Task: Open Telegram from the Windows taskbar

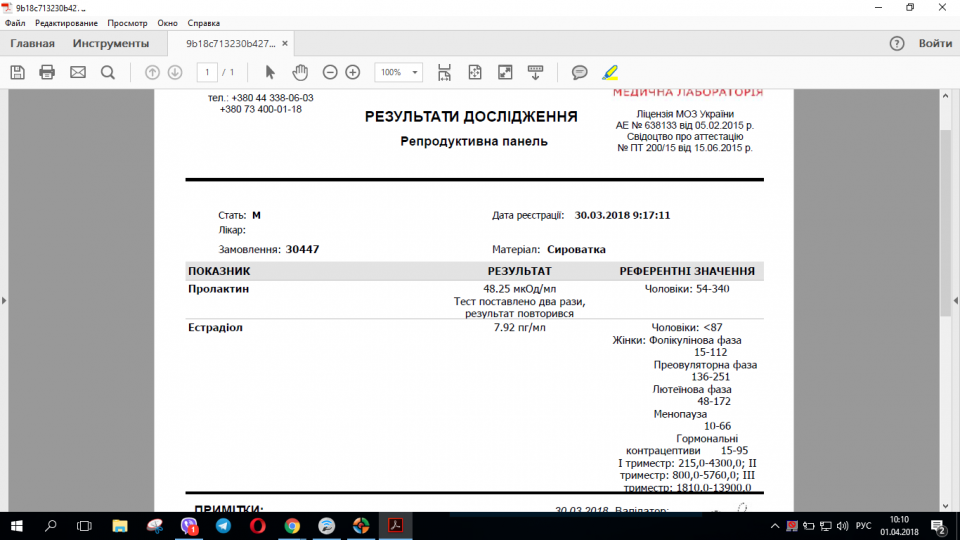Action: tap(223, 526)
